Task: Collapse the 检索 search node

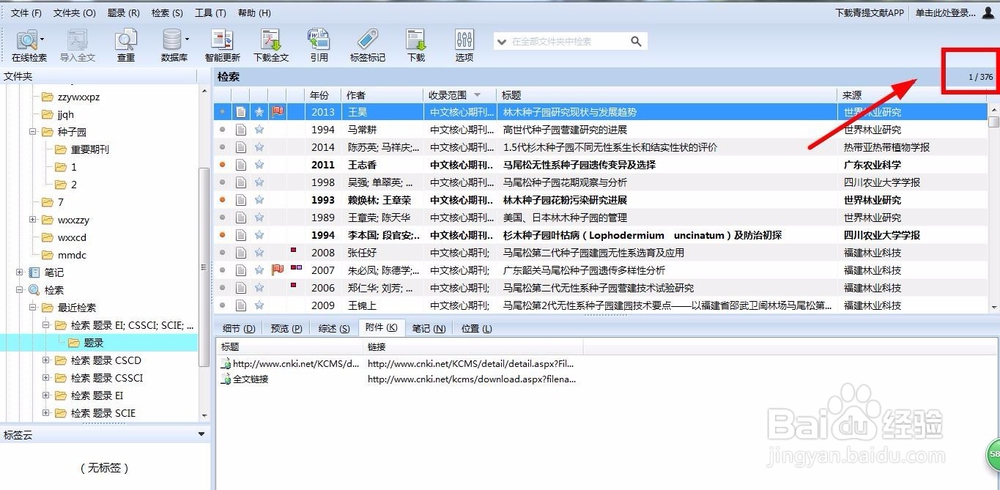Action: (x=20, y=290)
